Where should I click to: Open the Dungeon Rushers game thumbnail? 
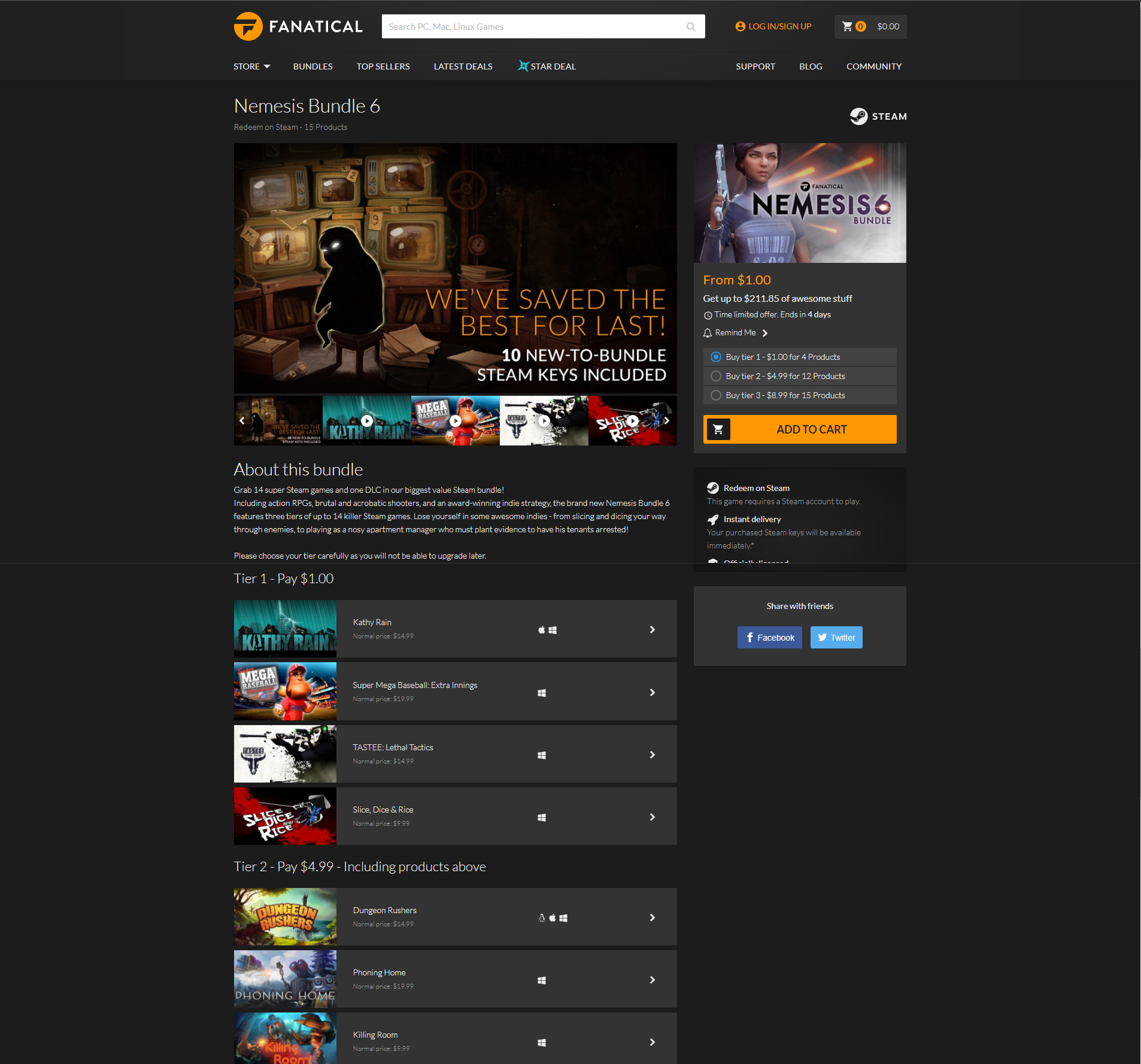(x=285, y=917)
